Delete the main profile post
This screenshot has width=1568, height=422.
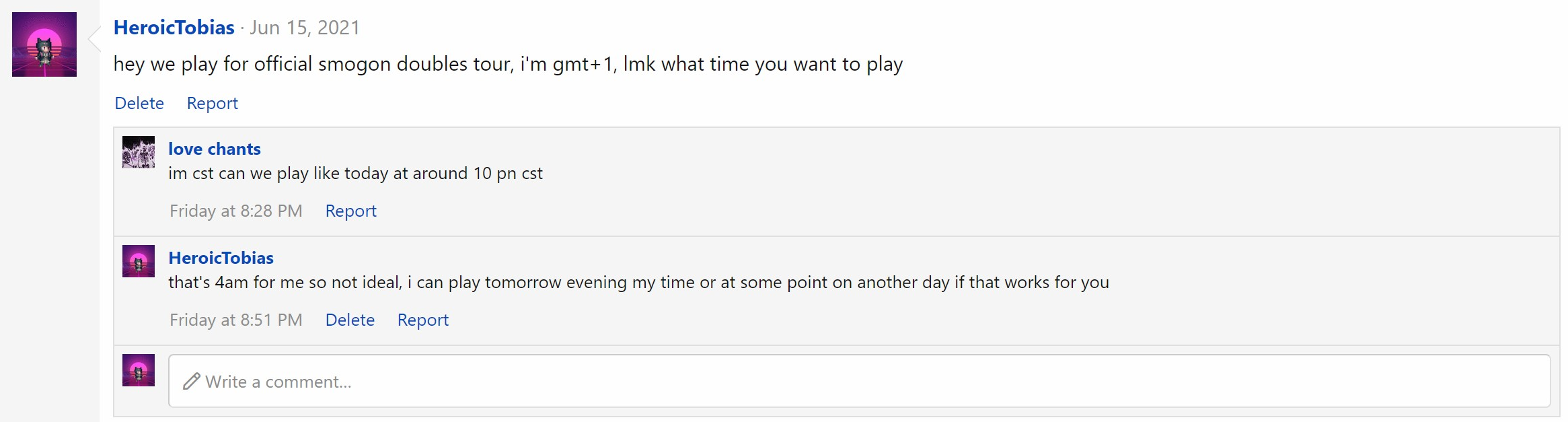[139, 103]
